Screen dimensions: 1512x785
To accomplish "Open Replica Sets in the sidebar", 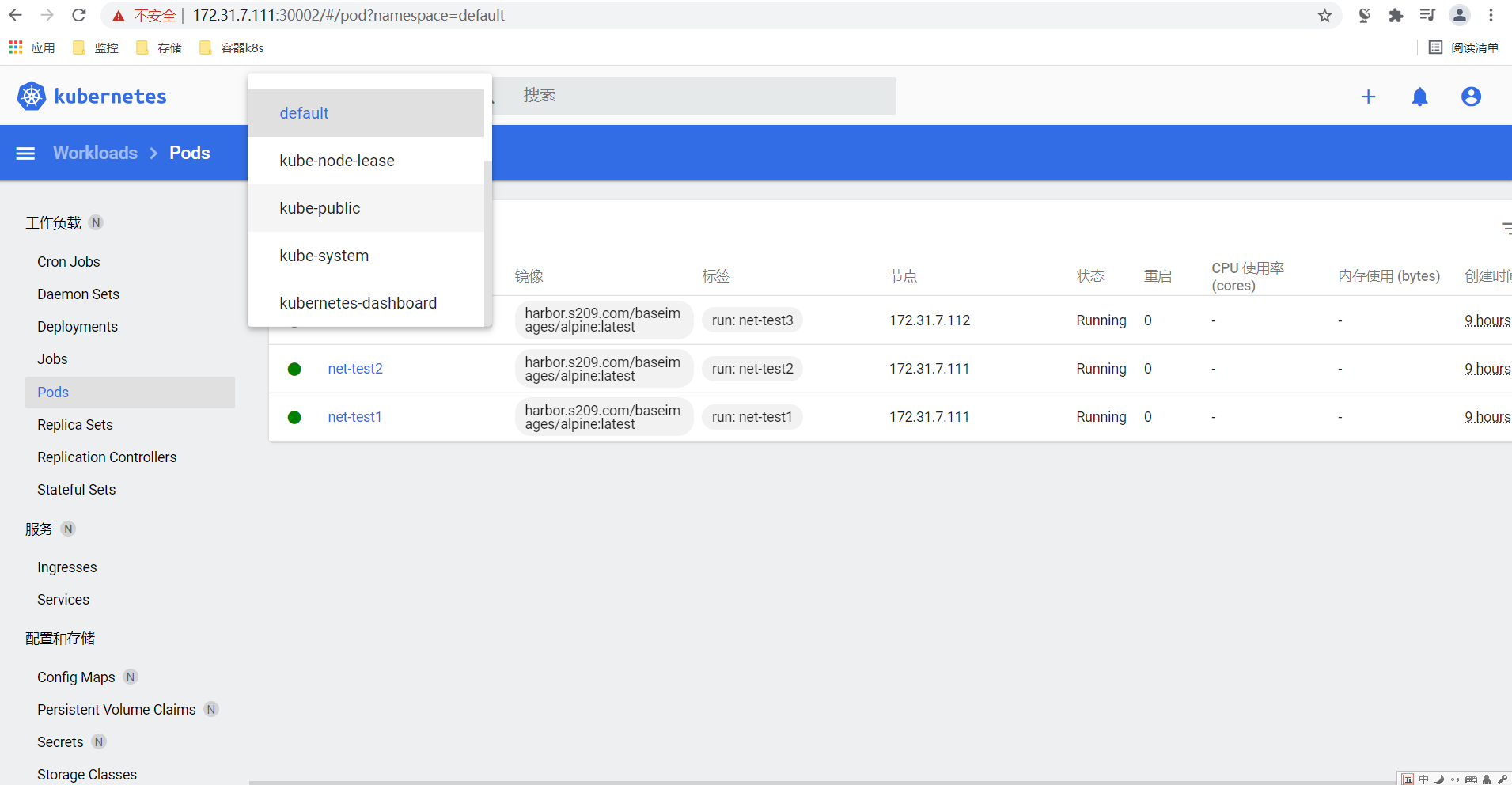I will click(75, 425).
